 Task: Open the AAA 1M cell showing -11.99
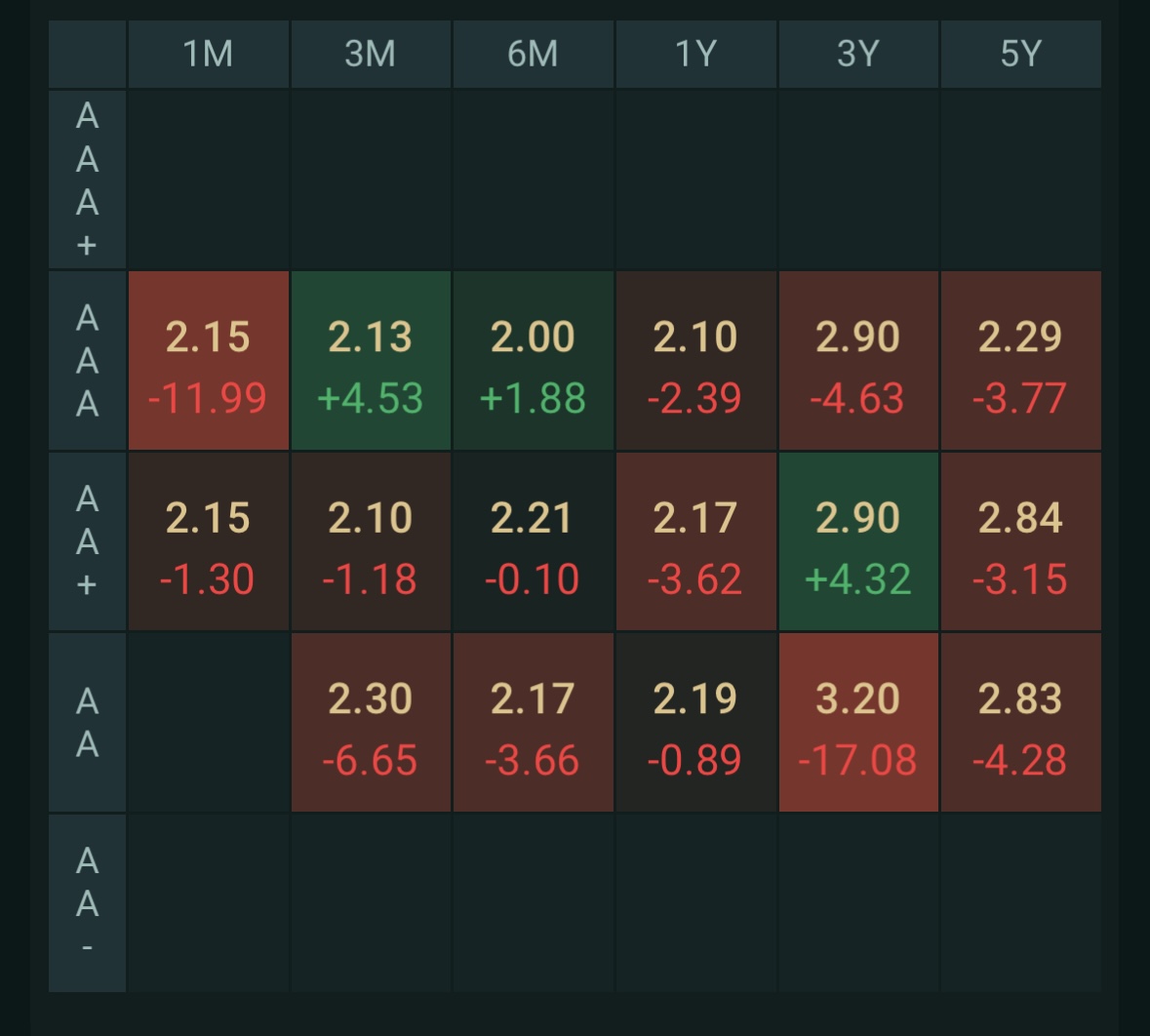click(208, 361)
